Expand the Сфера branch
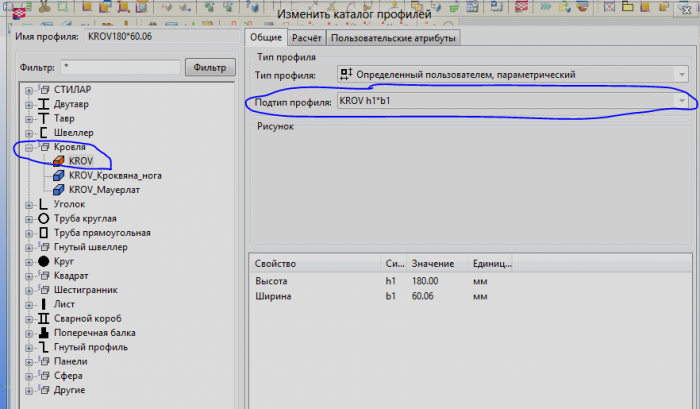Viewport: 700px width, 409px height. pyautogui.click(x=29, y=376)
